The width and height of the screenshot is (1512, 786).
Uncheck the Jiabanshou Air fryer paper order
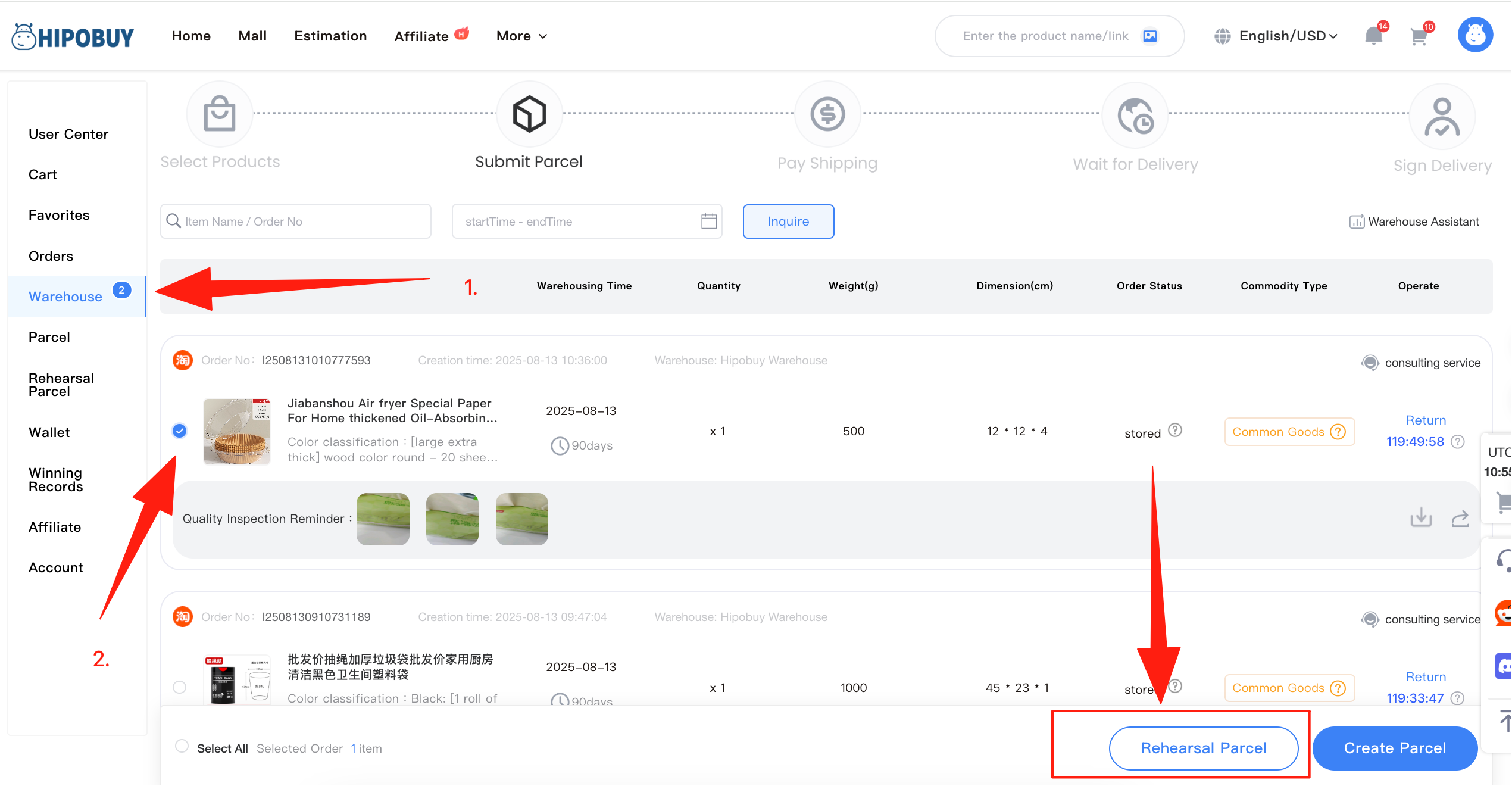pos(179,431)
